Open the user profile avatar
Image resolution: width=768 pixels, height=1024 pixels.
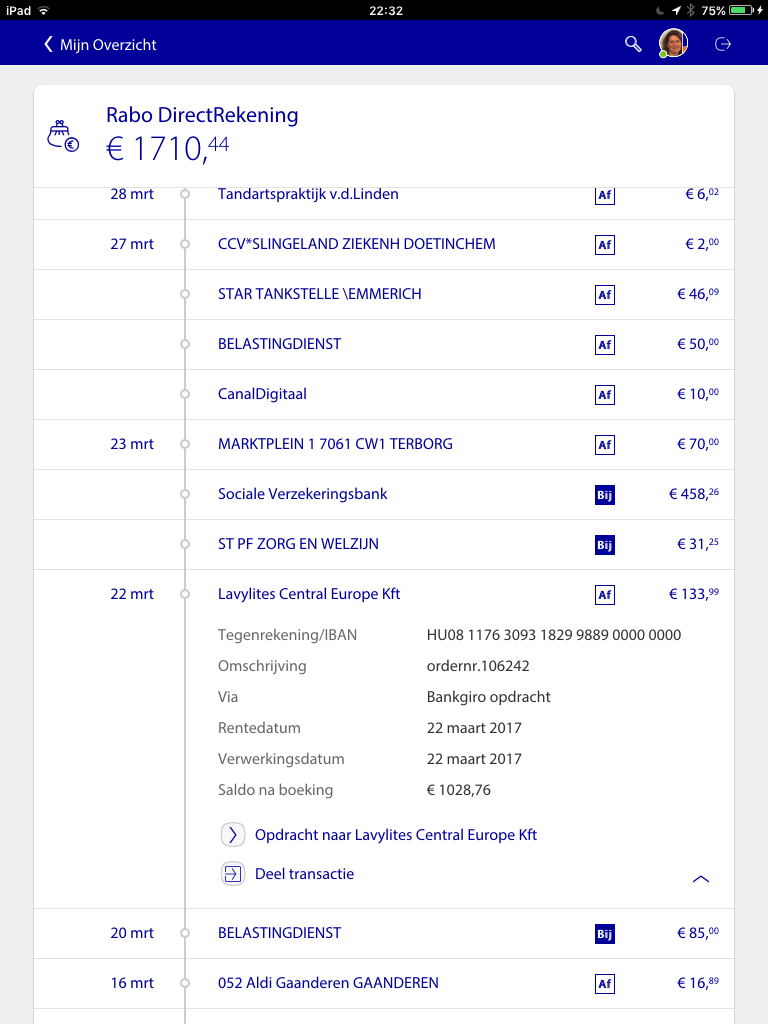click(673, 43)
